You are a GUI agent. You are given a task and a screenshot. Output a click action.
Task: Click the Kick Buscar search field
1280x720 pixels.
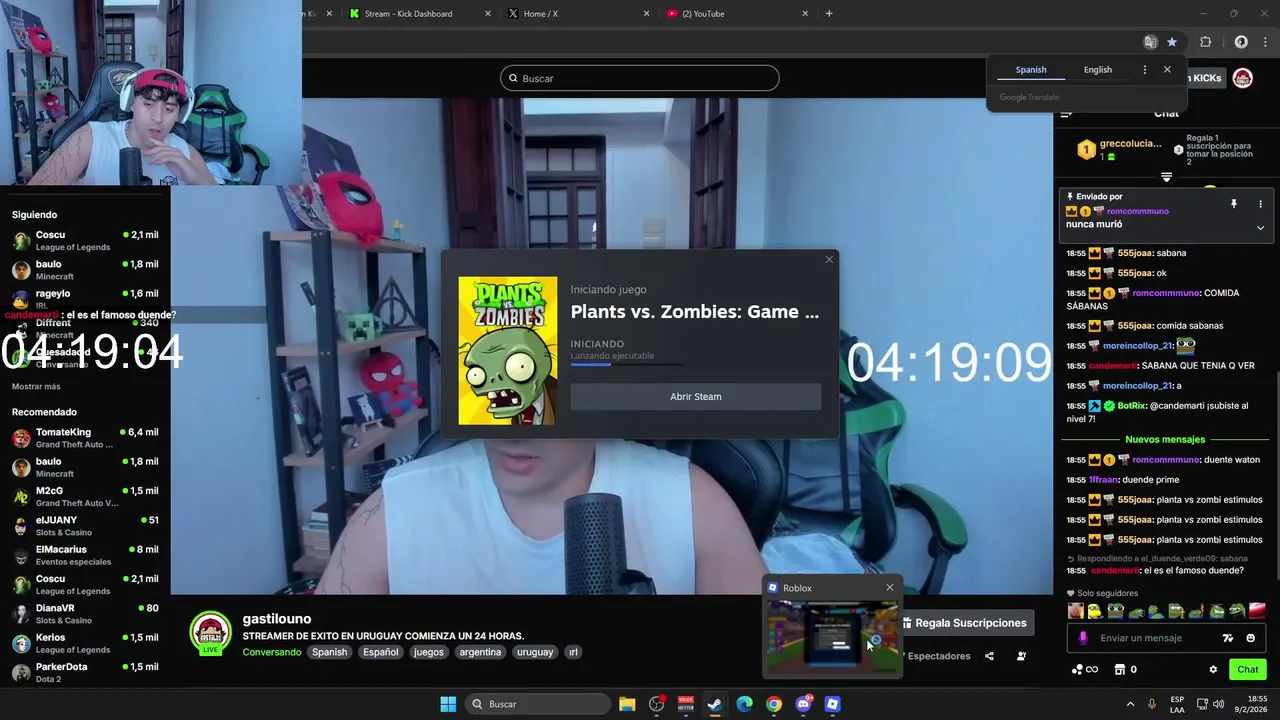coord(640,78)
